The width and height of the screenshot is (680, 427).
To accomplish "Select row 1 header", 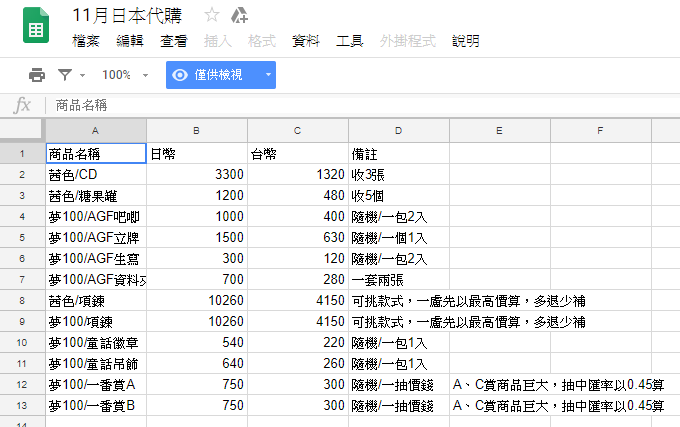I will (x=22, y=154).
